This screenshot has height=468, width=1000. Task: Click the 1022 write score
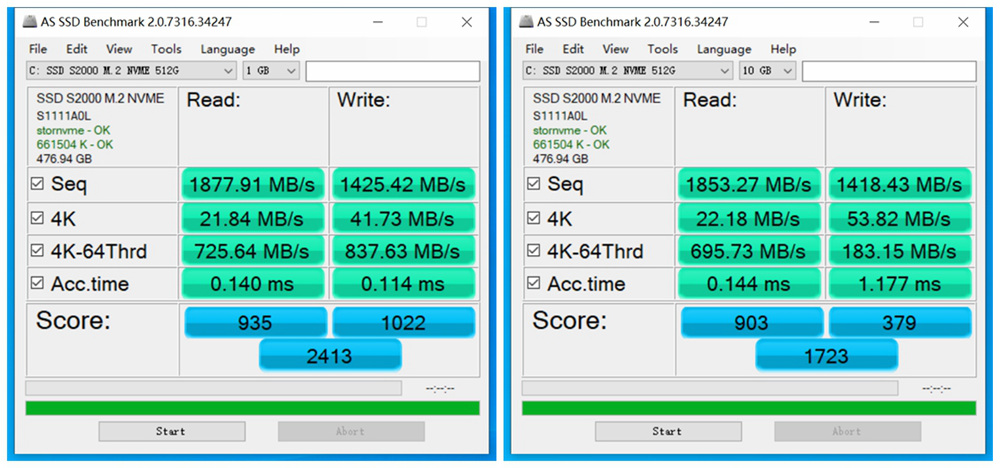pos(404,322)
